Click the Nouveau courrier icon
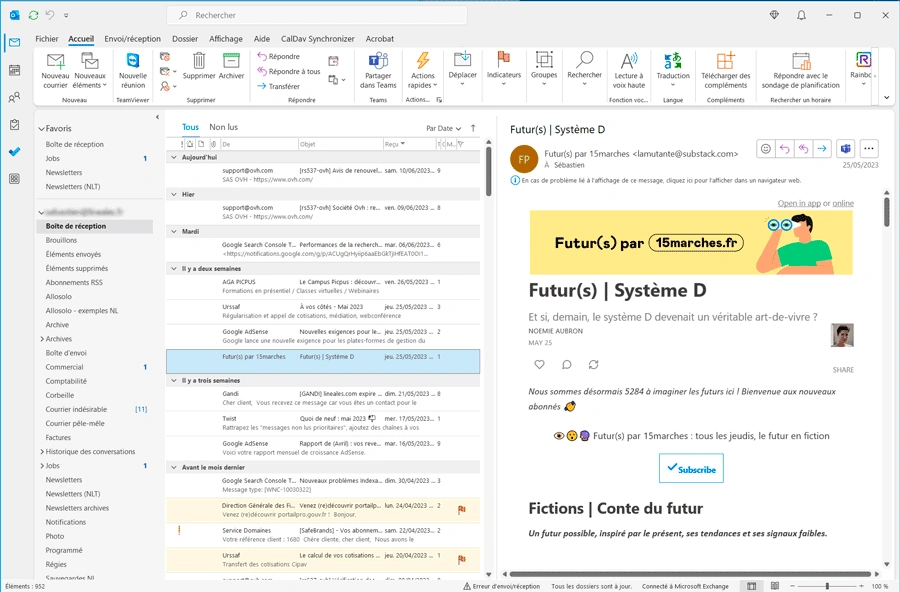The height and width of the screenshot is (592, 900). (55, 62)
